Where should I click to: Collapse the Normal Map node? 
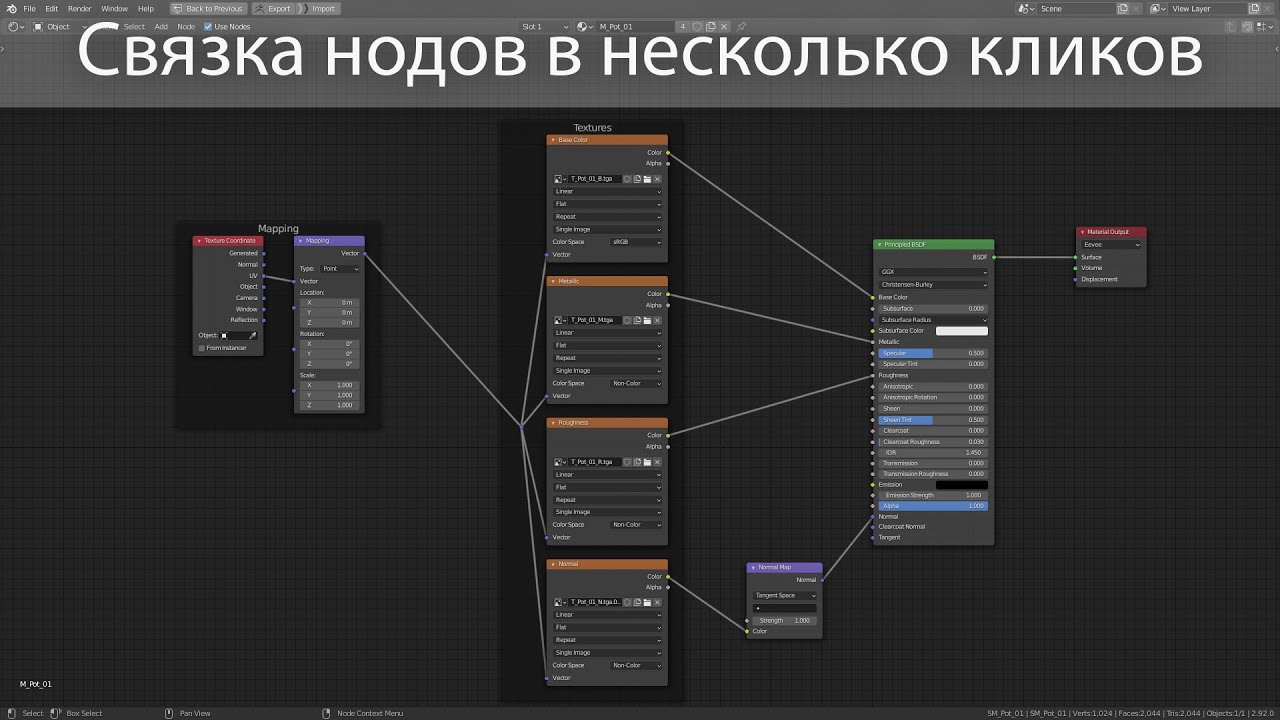[752, 567]
